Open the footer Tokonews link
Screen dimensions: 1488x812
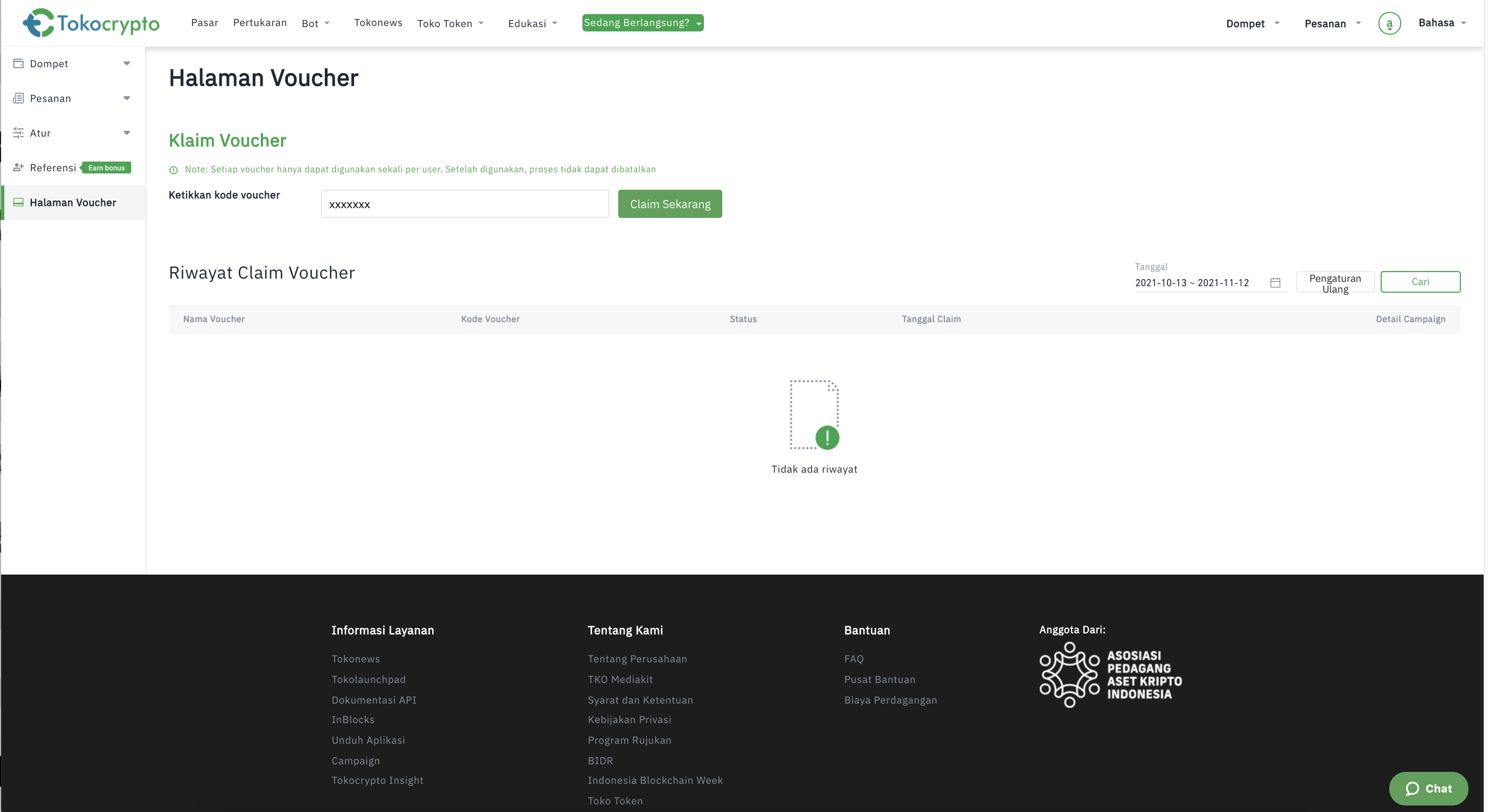click(x=355, y=659)
